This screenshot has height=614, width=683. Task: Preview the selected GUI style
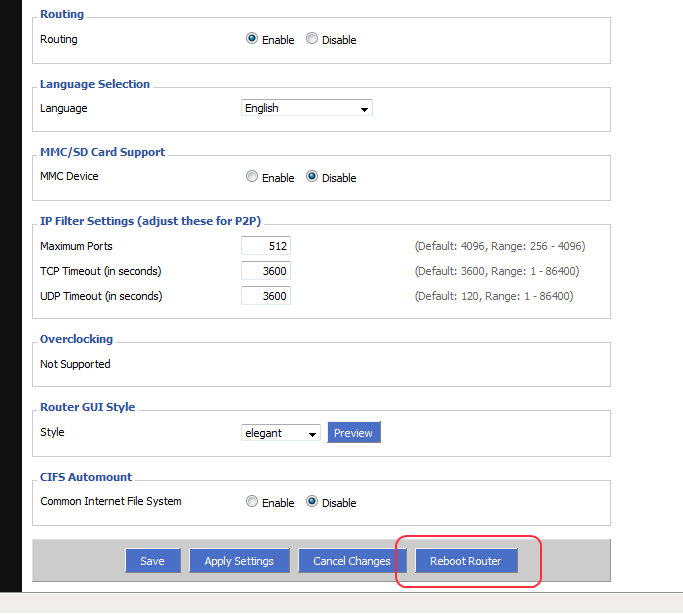[x=354, y=432]
